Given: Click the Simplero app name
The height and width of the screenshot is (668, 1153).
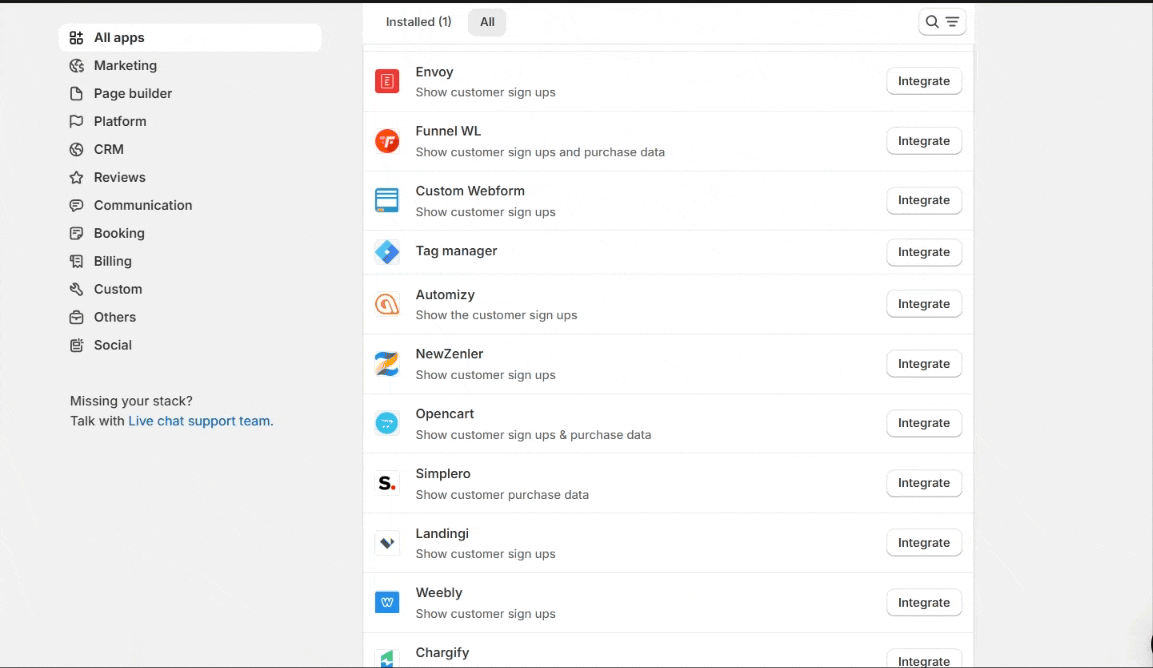Looking at the screenshot, I should coord(443,474).
